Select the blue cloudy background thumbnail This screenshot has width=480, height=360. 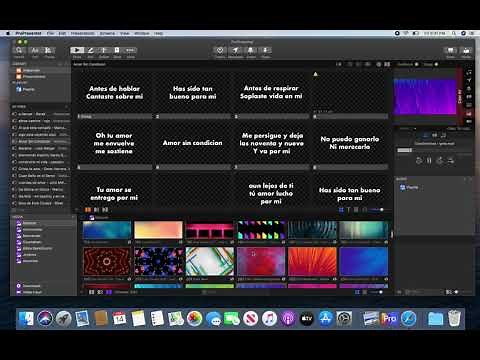coord(107,230)
